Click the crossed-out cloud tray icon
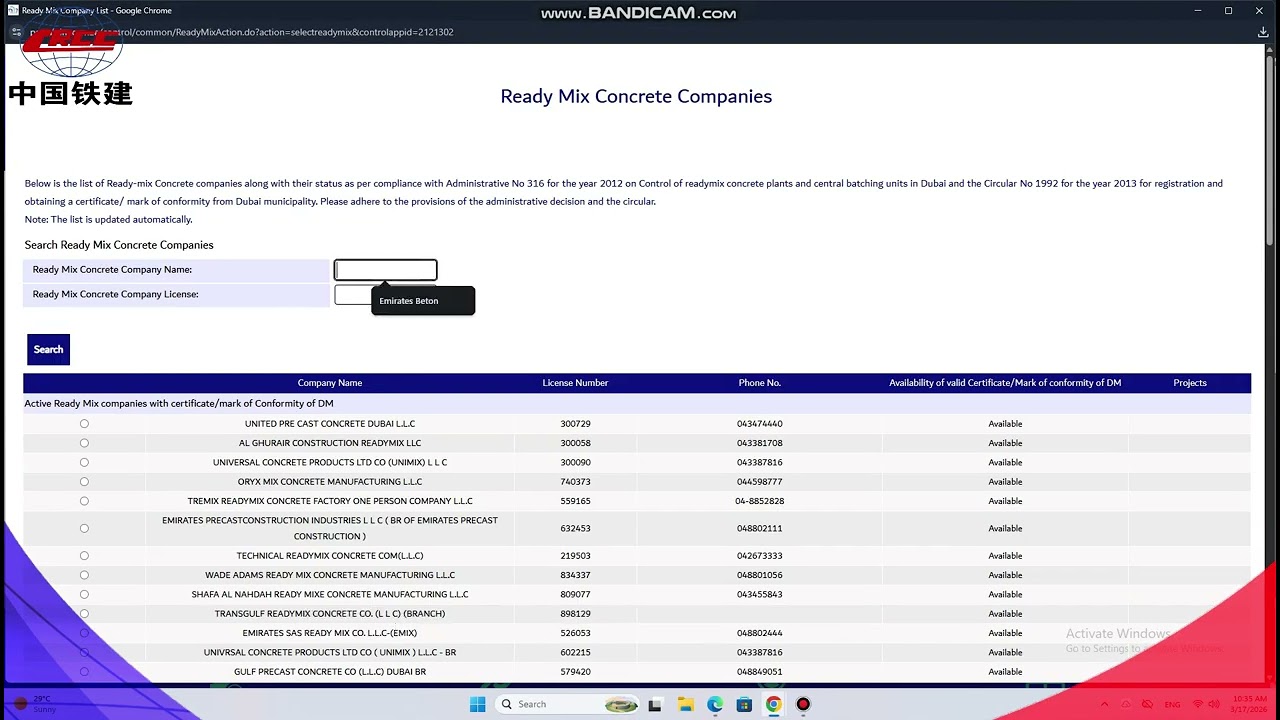The width and height of the screenshot is (1280, 720). 1146,704
